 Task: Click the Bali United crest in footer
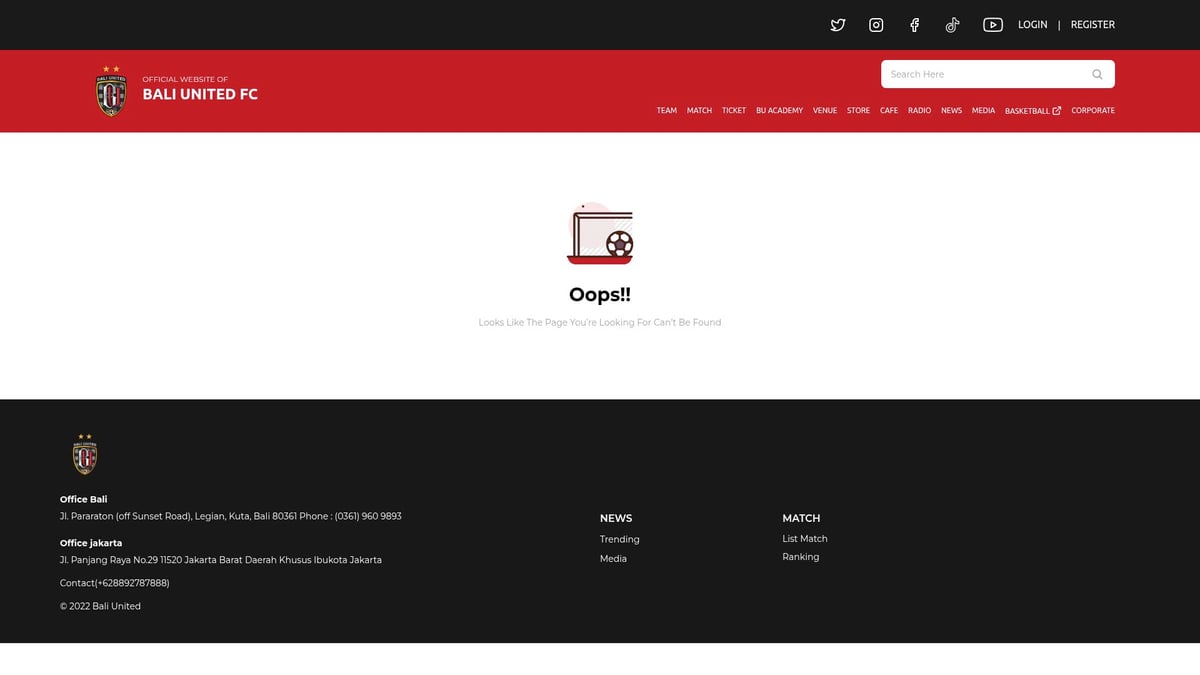[85, 454]
